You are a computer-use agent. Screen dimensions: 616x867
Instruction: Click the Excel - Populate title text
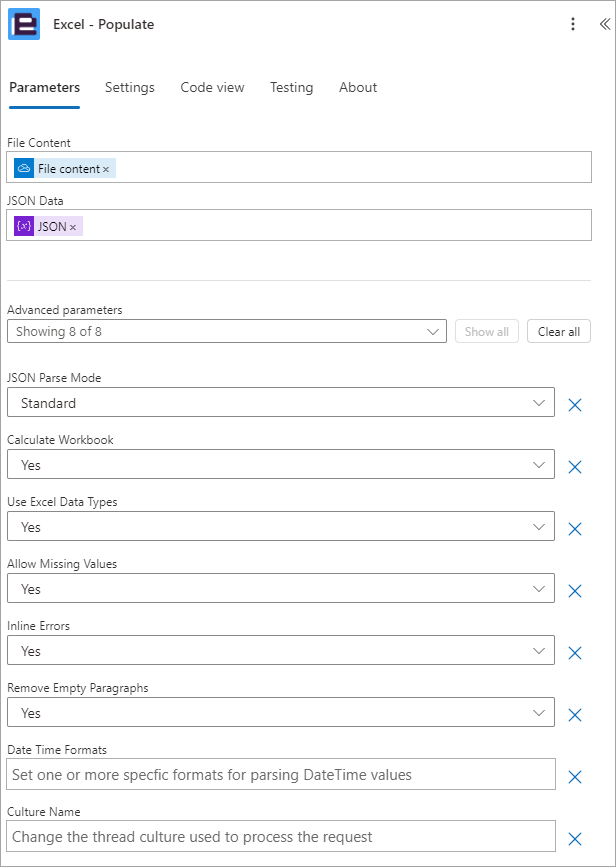pos(103,24)
